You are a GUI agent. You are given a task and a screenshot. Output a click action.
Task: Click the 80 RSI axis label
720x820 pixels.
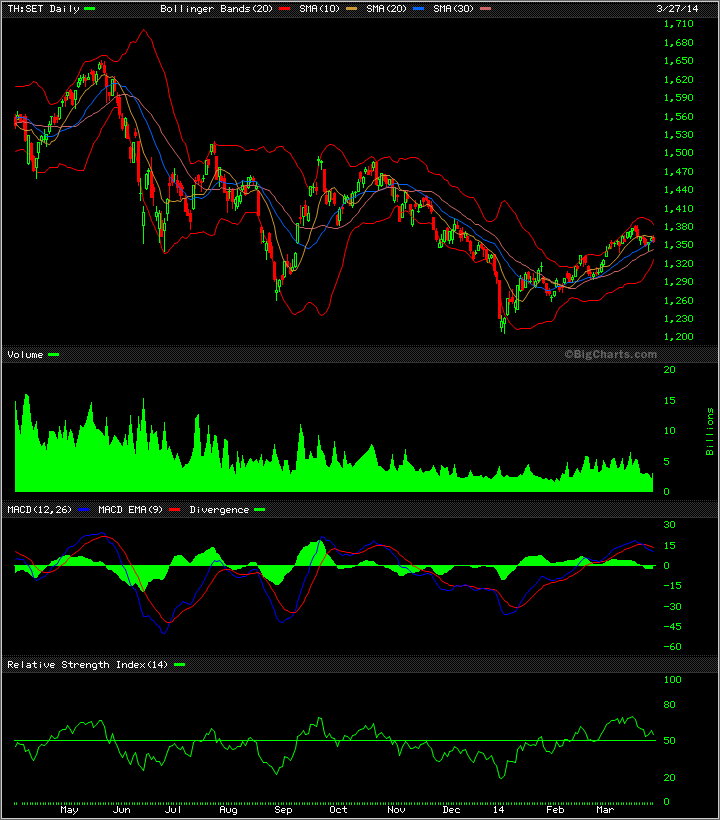click(x=669, y=705)
